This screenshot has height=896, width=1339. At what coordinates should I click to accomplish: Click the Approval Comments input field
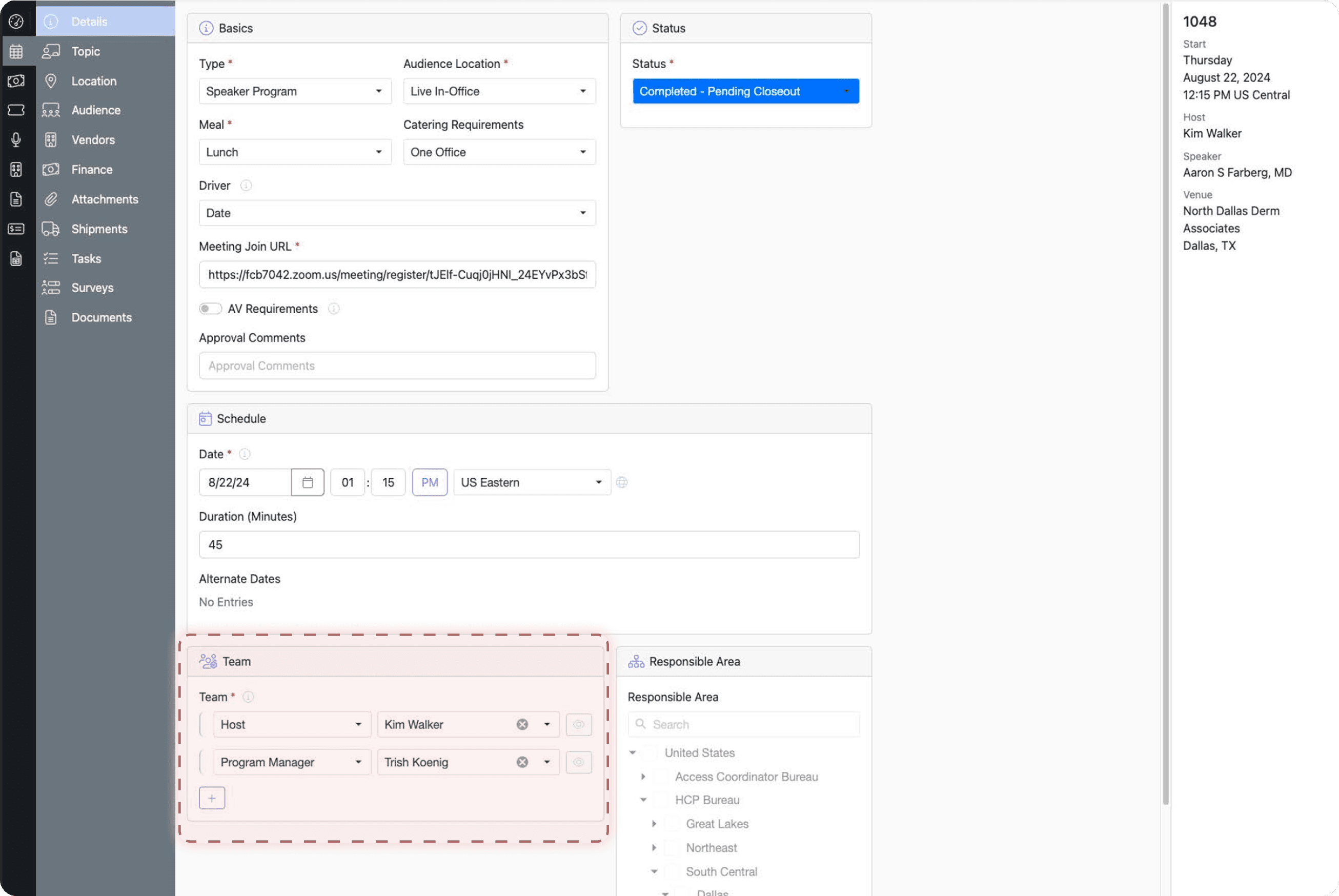click(397, 365)
